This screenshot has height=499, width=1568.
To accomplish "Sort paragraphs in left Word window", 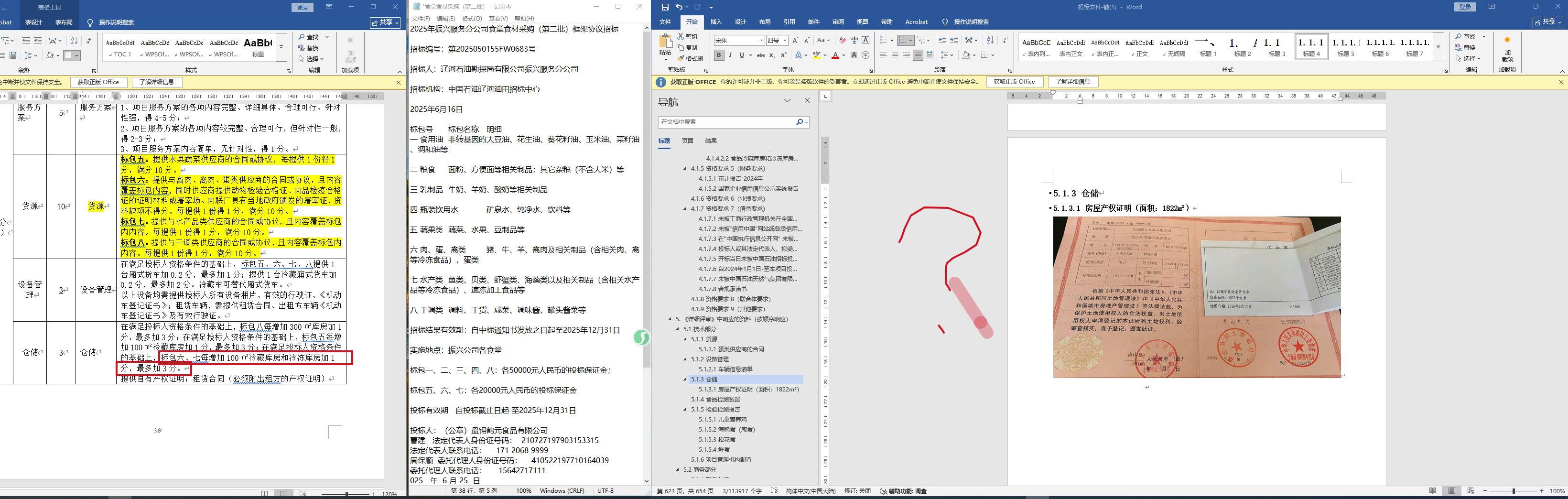I will pos(74,40).
